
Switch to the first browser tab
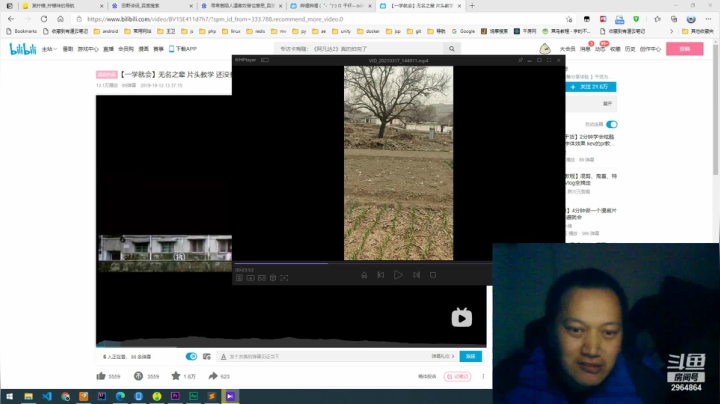tap(62, 6)
